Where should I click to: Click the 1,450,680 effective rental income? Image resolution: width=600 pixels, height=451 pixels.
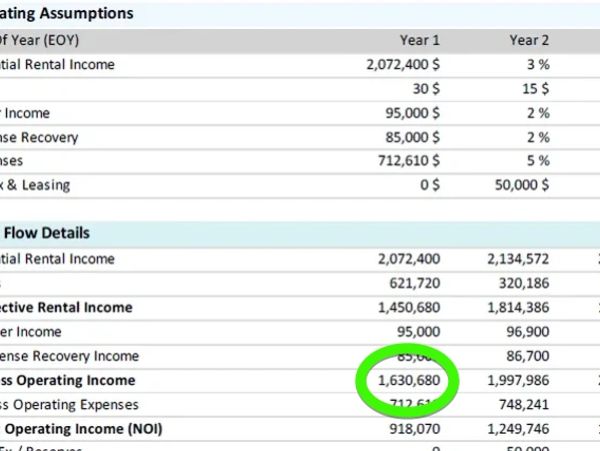tap(409, 308)
